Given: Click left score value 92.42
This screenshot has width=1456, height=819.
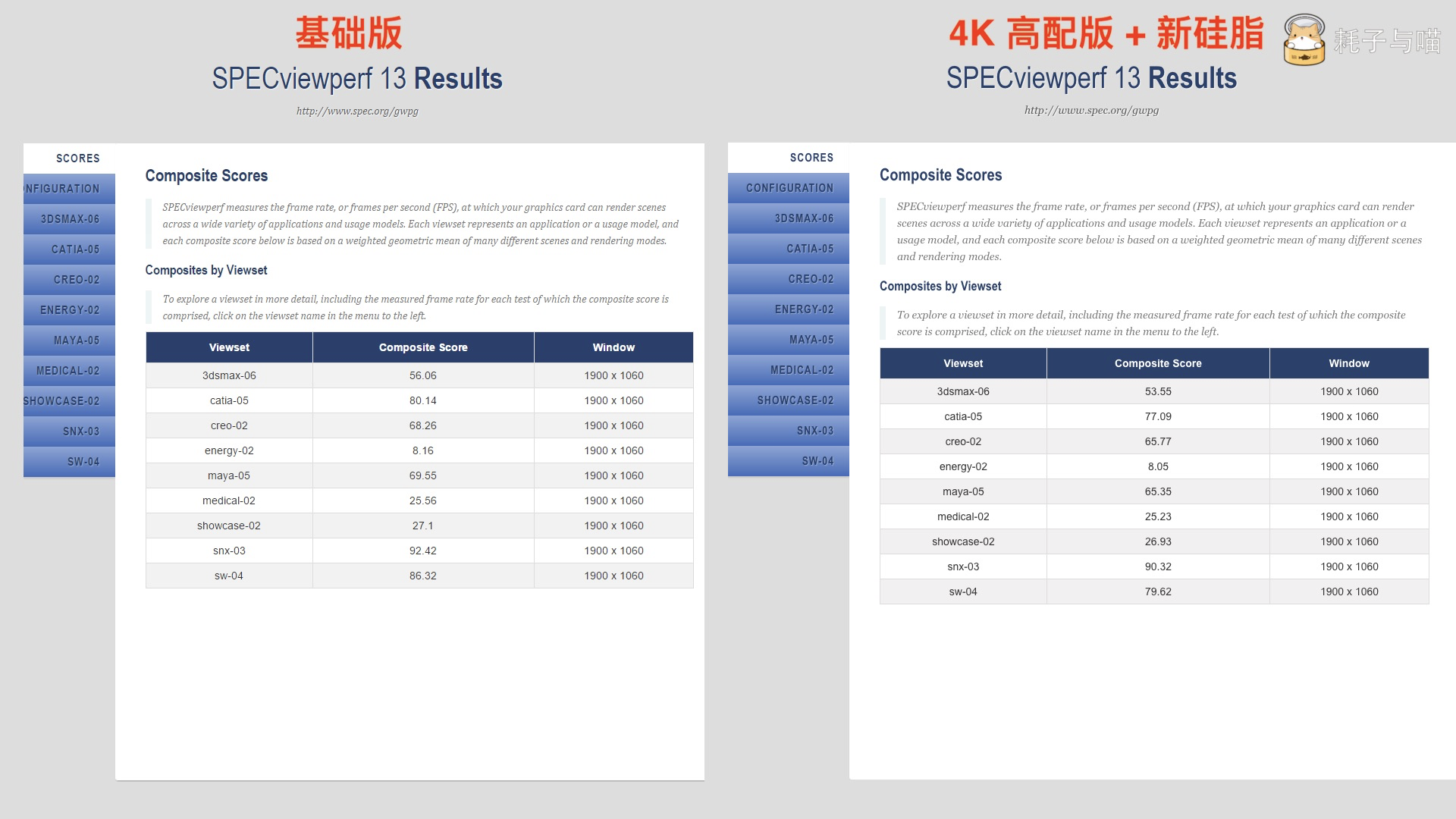Looking at the screenshot, I should (x=423, y=551).
